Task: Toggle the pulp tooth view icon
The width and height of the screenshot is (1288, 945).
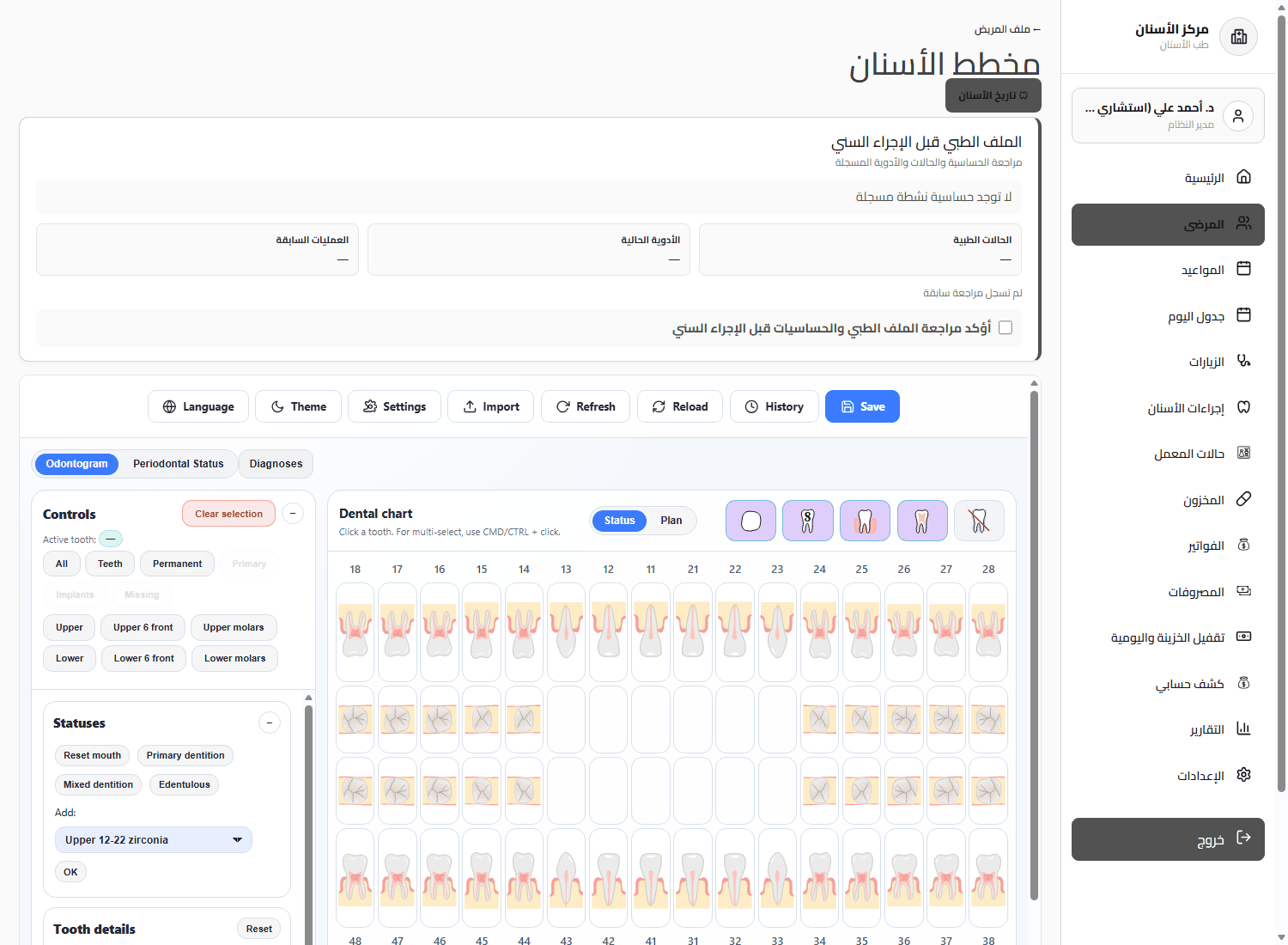Action: pyautogui.click(x=922, y=521)
